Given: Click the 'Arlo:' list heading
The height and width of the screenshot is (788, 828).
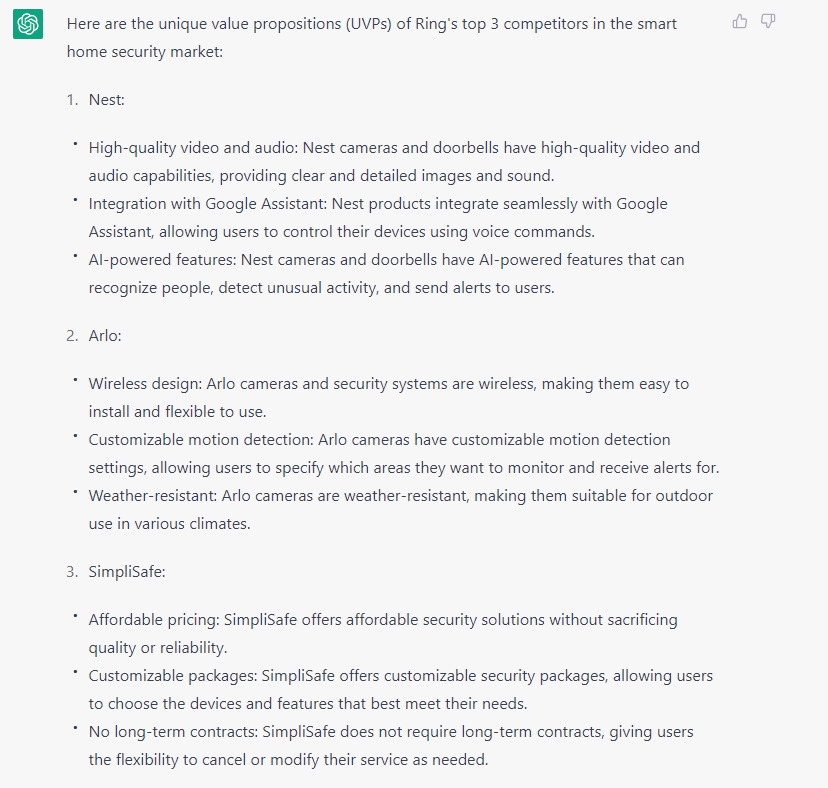Looking at the screenshot, I should click(105, 336).
